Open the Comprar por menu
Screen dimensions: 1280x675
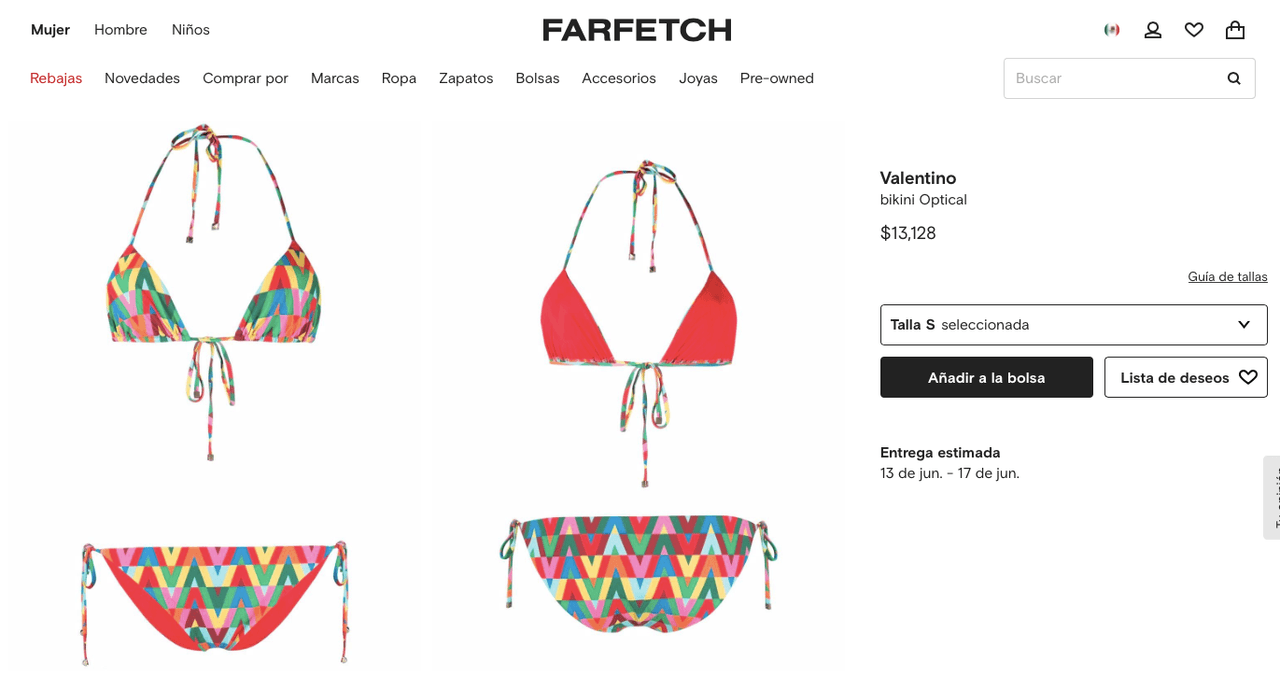[x=245, y=78]
